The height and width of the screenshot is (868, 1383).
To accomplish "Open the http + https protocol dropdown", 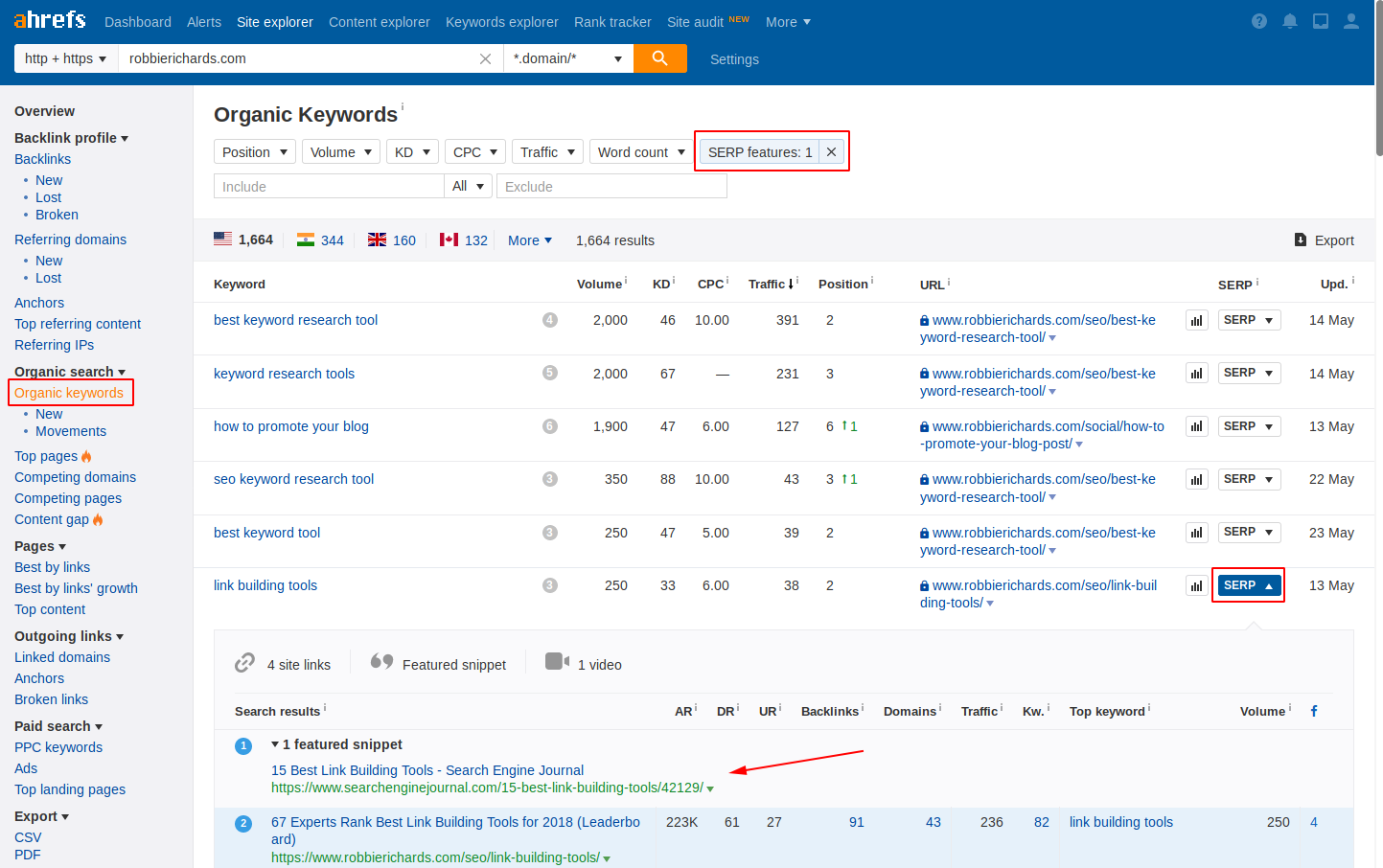I will (x=65, y=58).
